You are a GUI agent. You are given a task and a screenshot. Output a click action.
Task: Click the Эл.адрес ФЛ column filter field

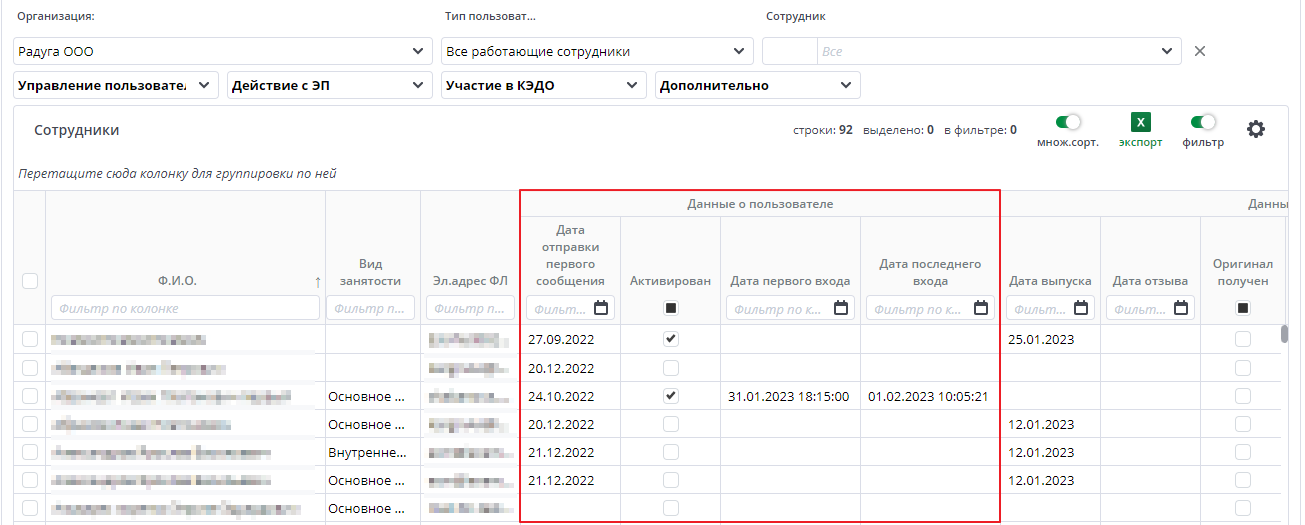click(470, 308)
